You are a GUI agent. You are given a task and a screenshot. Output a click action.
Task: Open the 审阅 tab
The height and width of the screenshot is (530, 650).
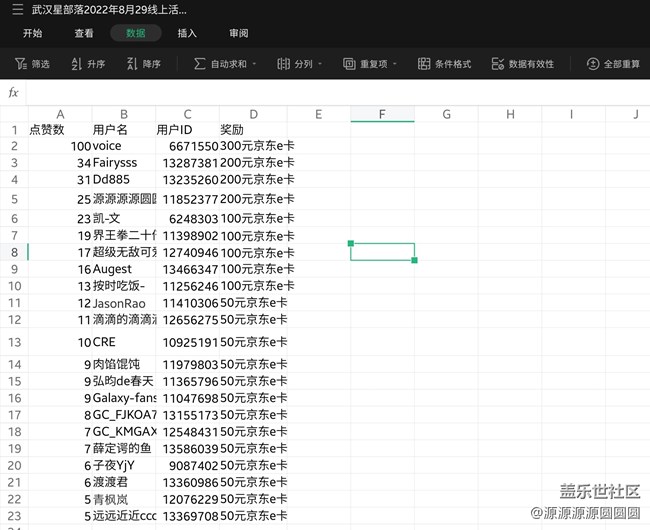pyautogui.click(x=239, y=33)
